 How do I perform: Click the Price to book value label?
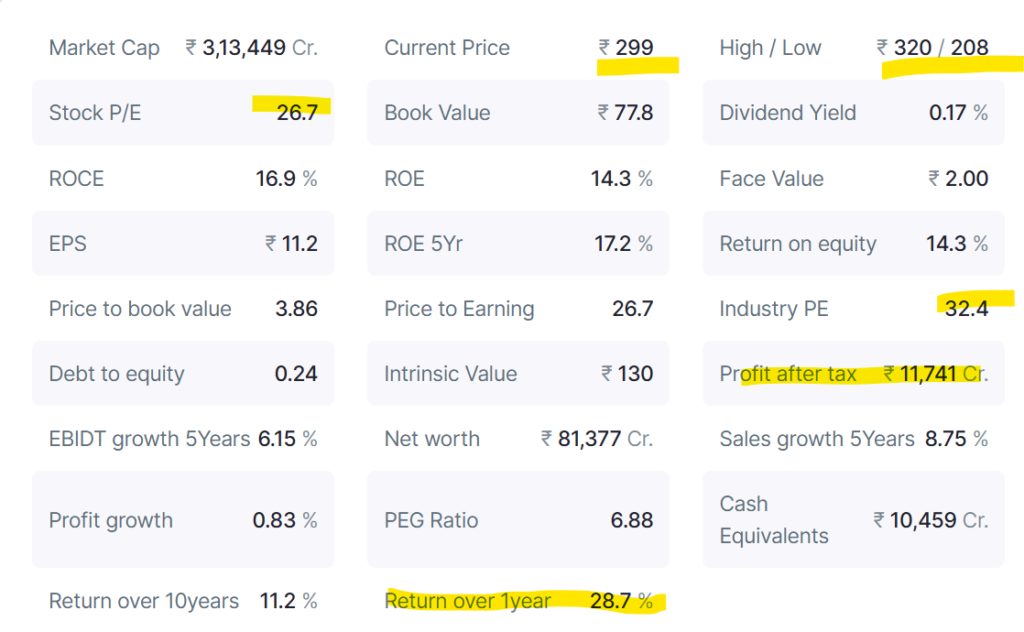click(140, 309)
